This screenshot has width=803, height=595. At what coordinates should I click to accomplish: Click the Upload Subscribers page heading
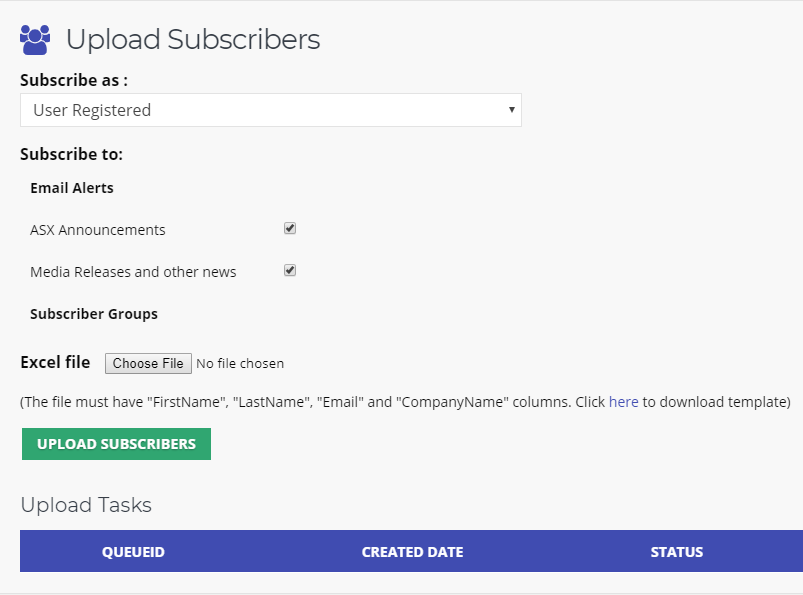(193, 39)
